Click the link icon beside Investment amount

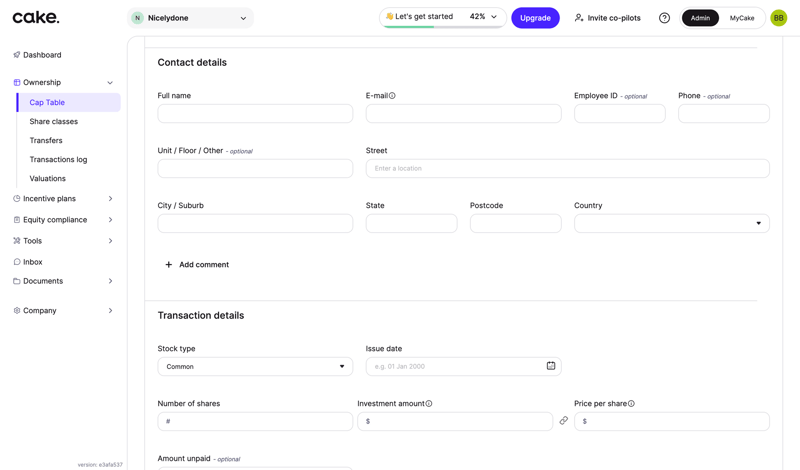(563, 421)
